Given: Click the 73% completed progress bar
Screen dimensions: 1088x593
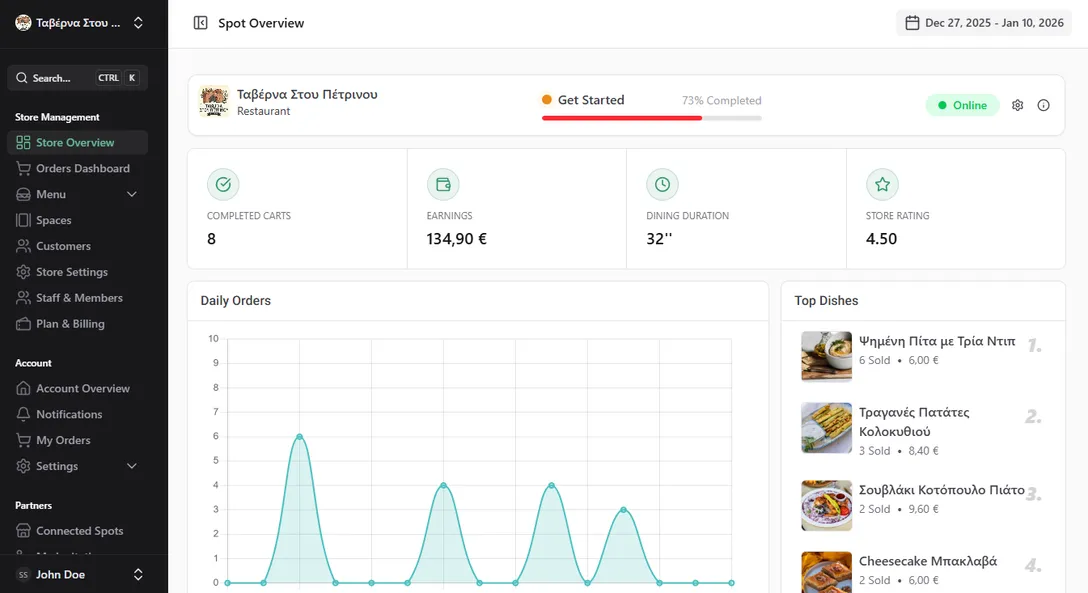Looking at the screenshot, I should [651, 117].
